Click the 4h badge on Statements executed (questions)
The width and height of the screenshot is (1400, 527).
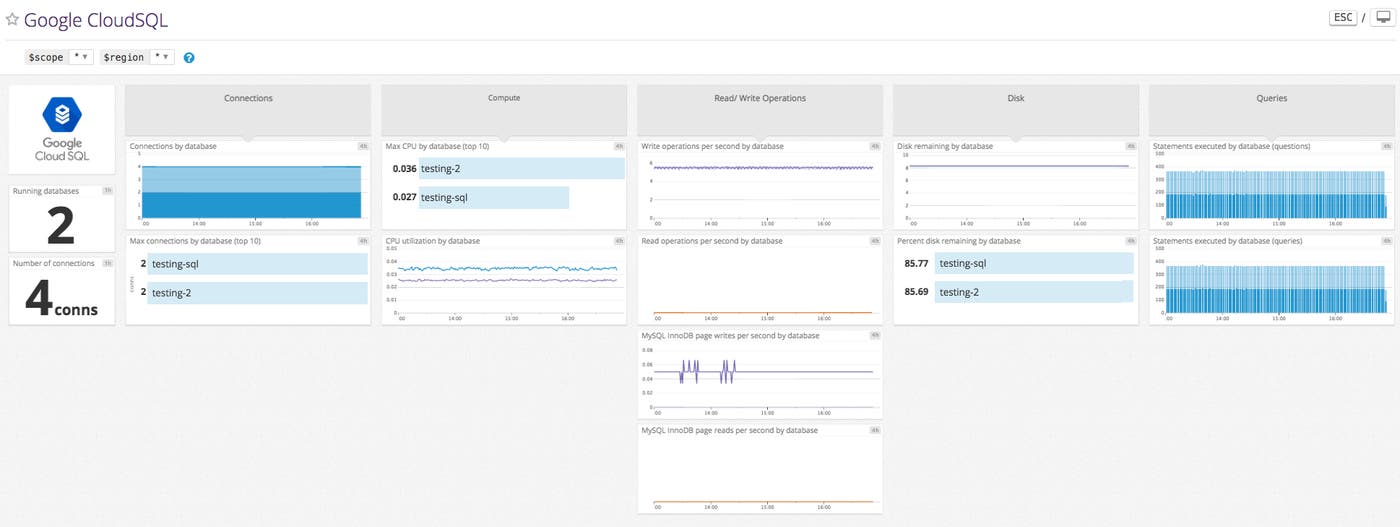pyautogui.click(x=1387, y=146)
